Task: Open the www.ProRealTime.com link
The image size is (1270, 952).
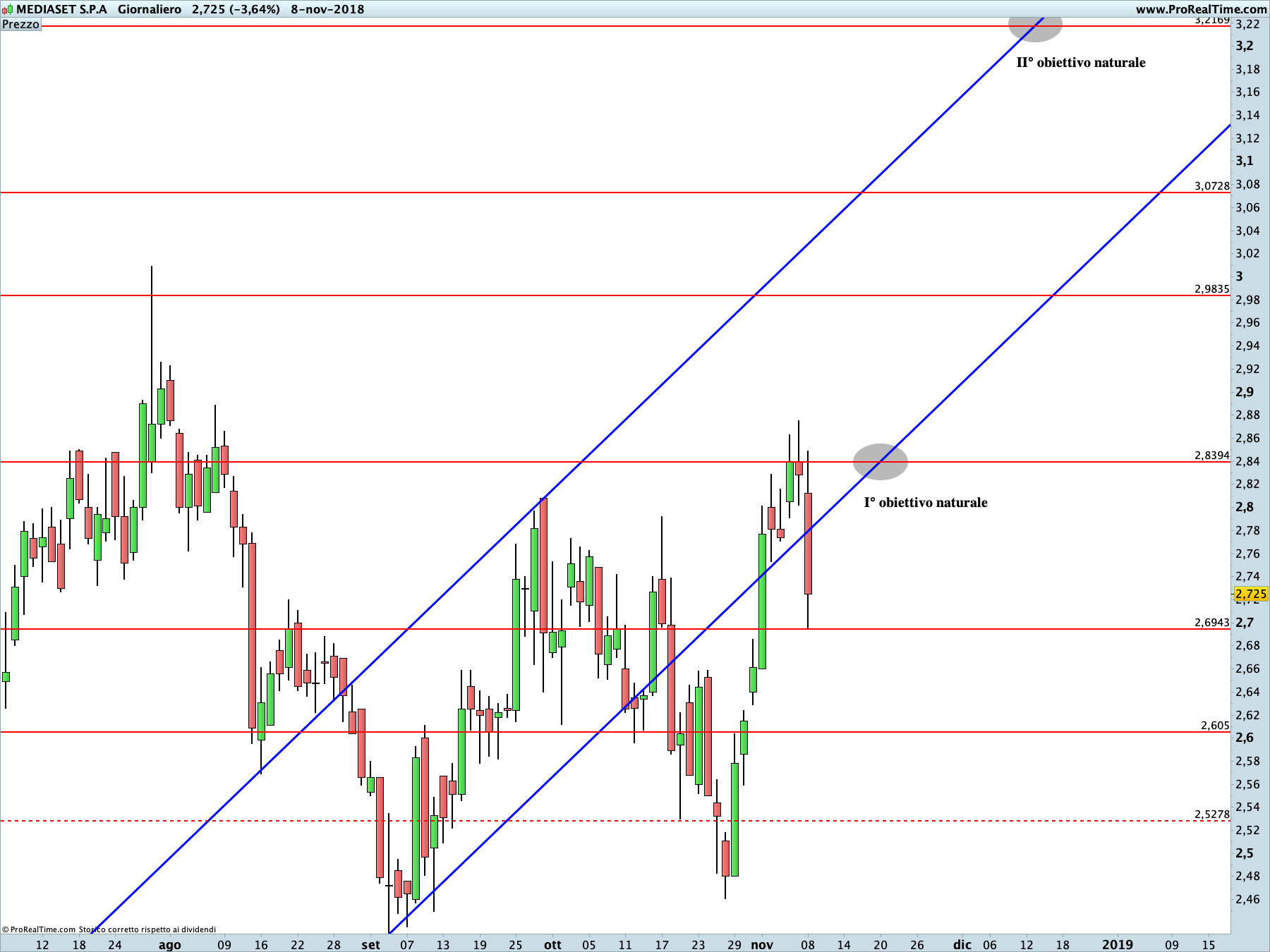Action: [x=1201, y=9]
